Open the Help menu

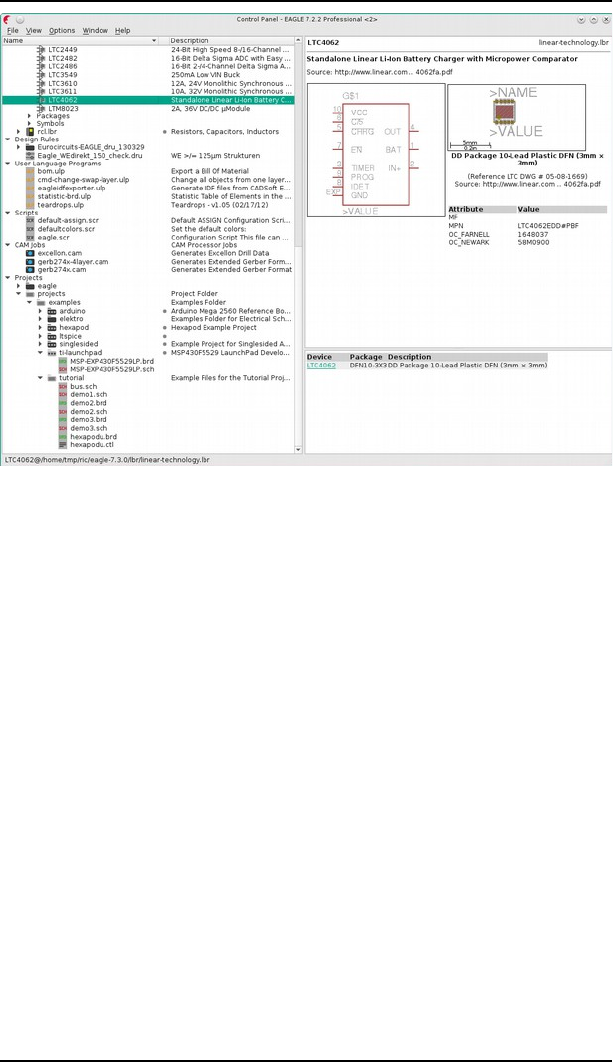pyautogui.click(x=123, y=30)
